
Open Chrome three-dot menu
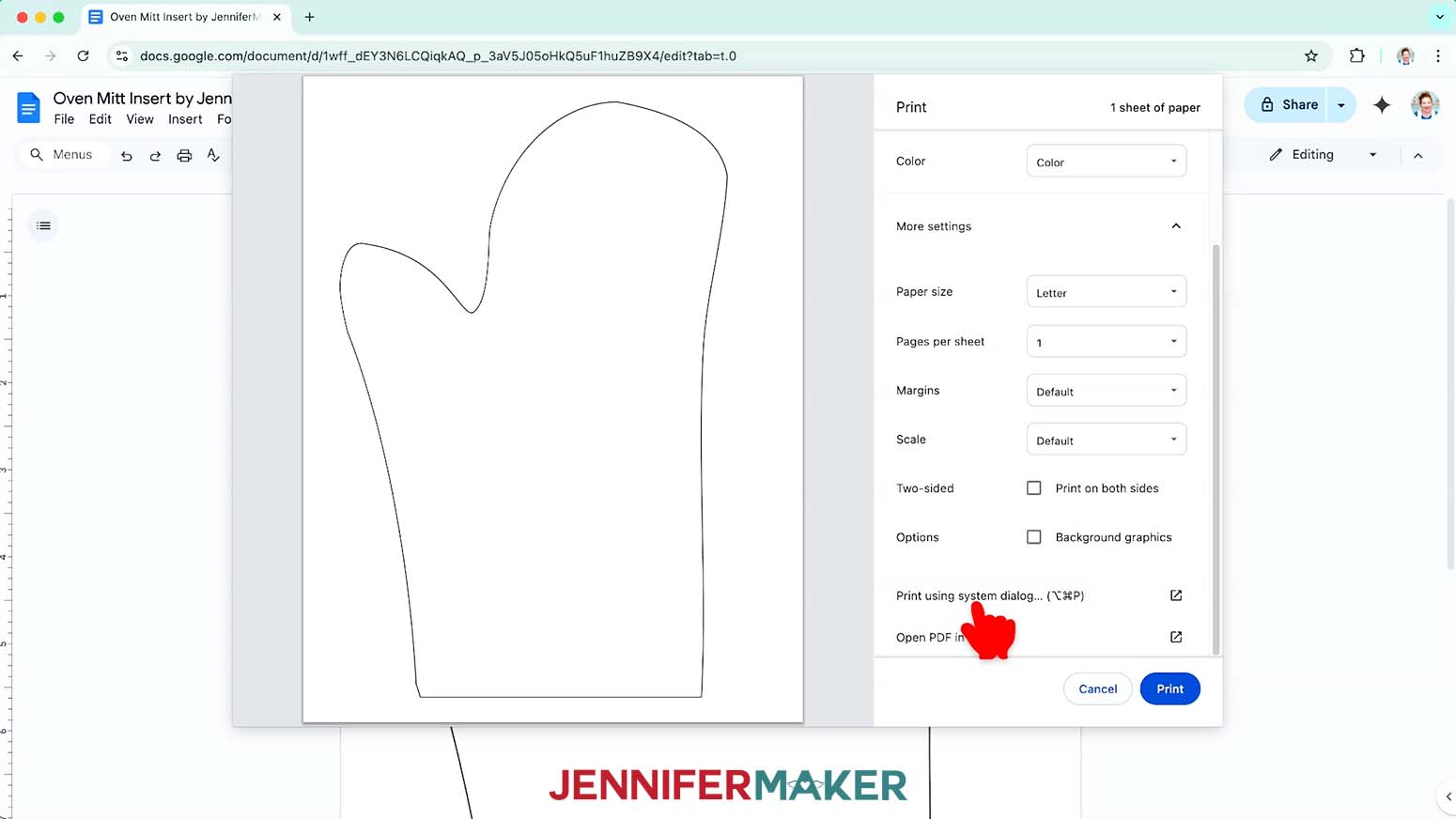(1438, 56)
